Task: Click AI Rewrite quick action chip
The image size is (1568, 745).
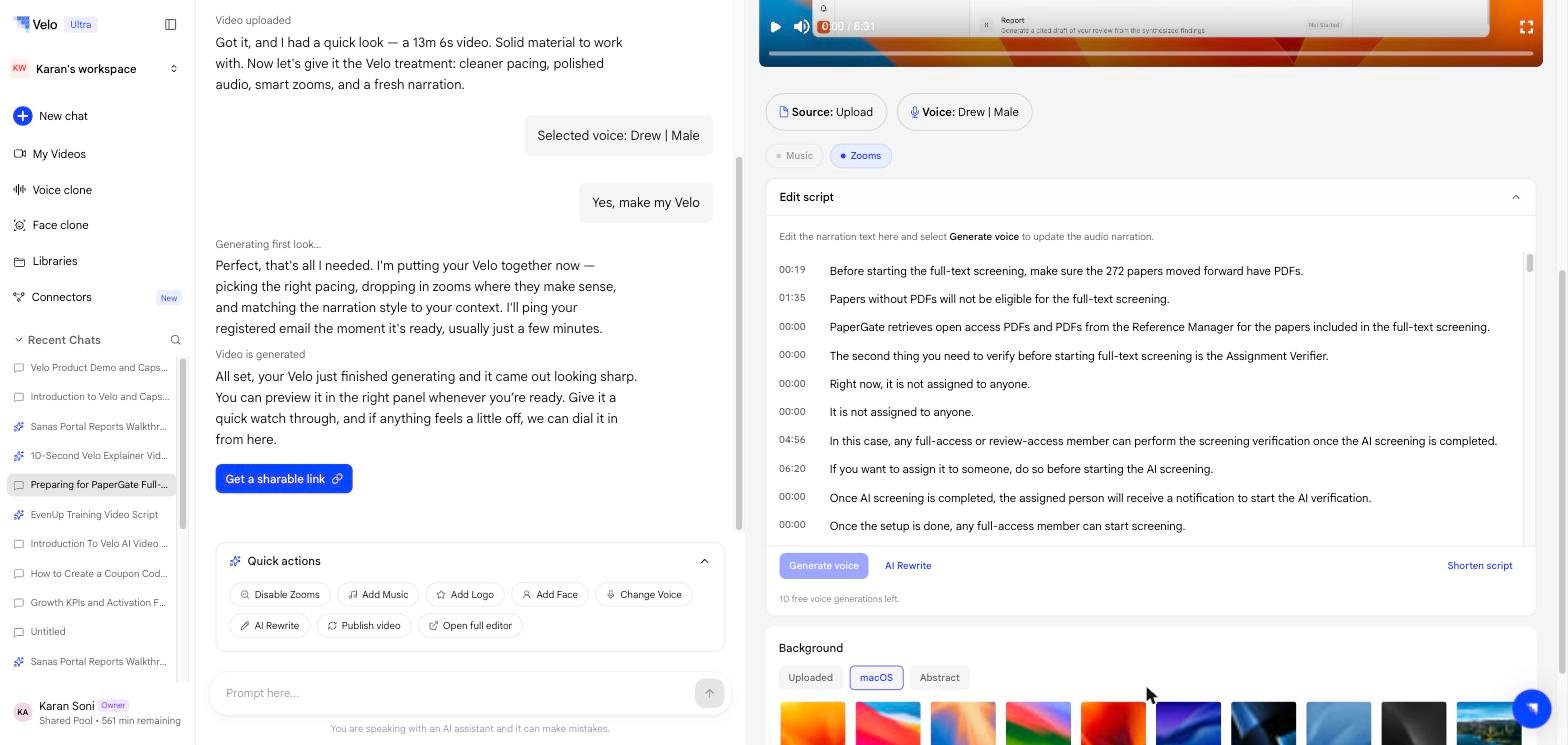Action: pos(269,626)
